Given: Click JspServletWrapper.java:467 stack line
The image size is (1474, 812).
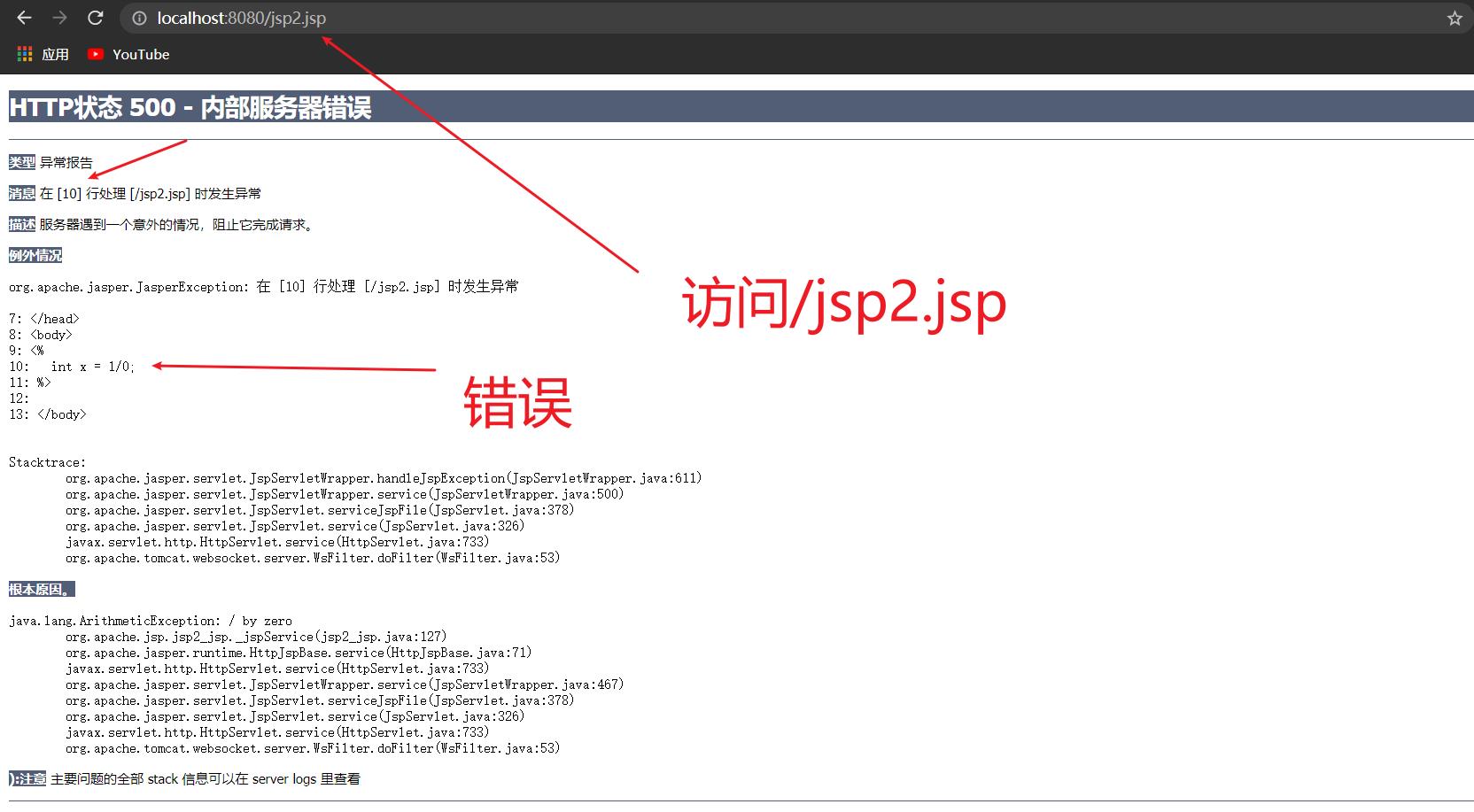Looking at the screenshot, I should pyautogui.click(x=345, y=684).
